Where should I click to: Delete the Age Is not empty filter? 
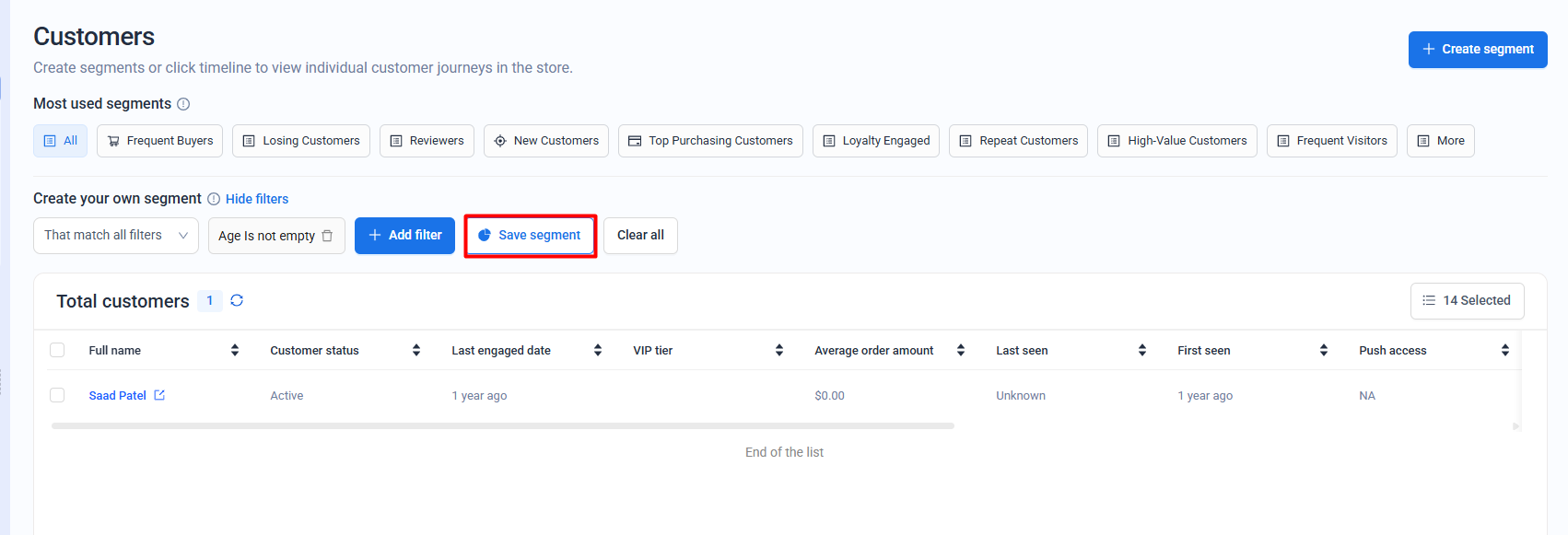tap(327, 236)
